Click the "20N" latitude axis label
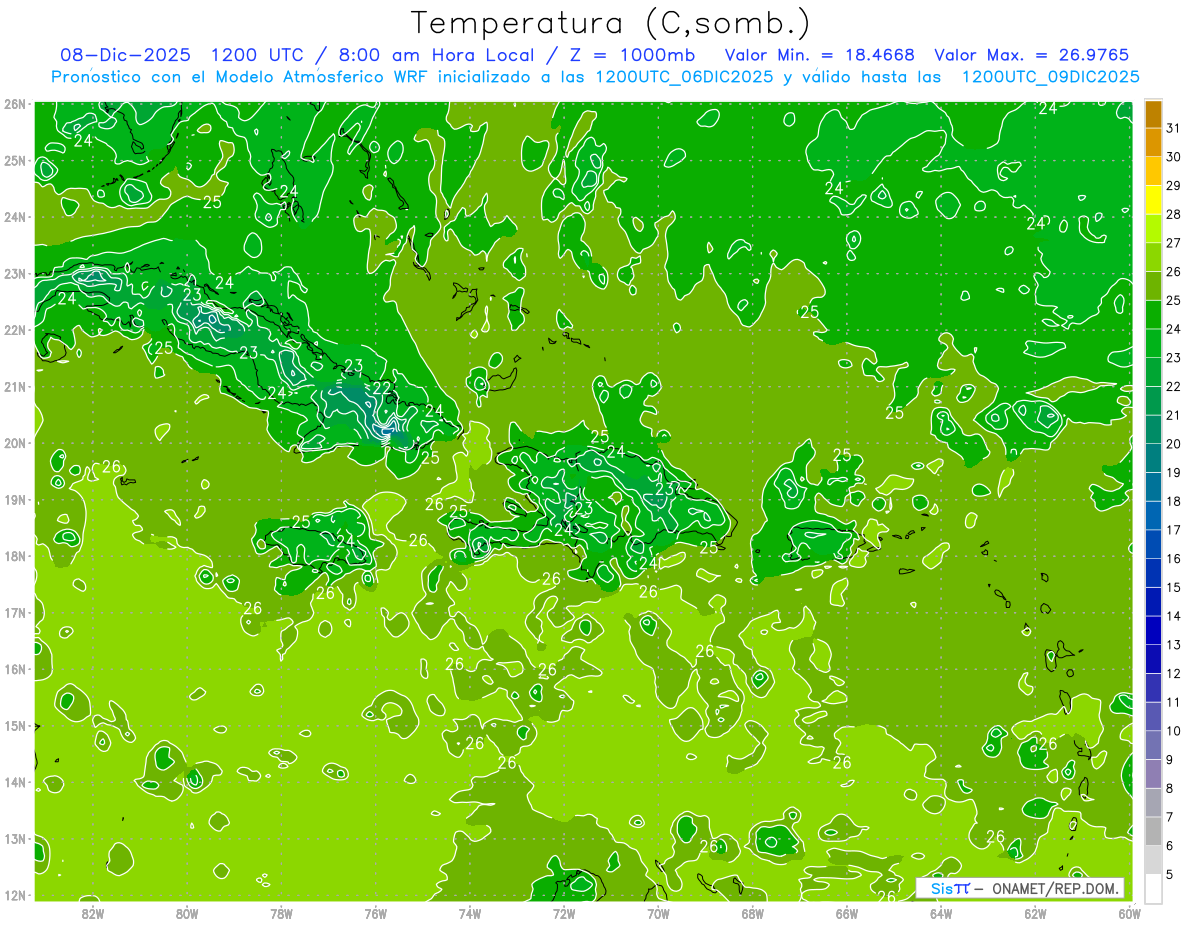This screenshot has width=1200, height=927. tap(14, 443)
